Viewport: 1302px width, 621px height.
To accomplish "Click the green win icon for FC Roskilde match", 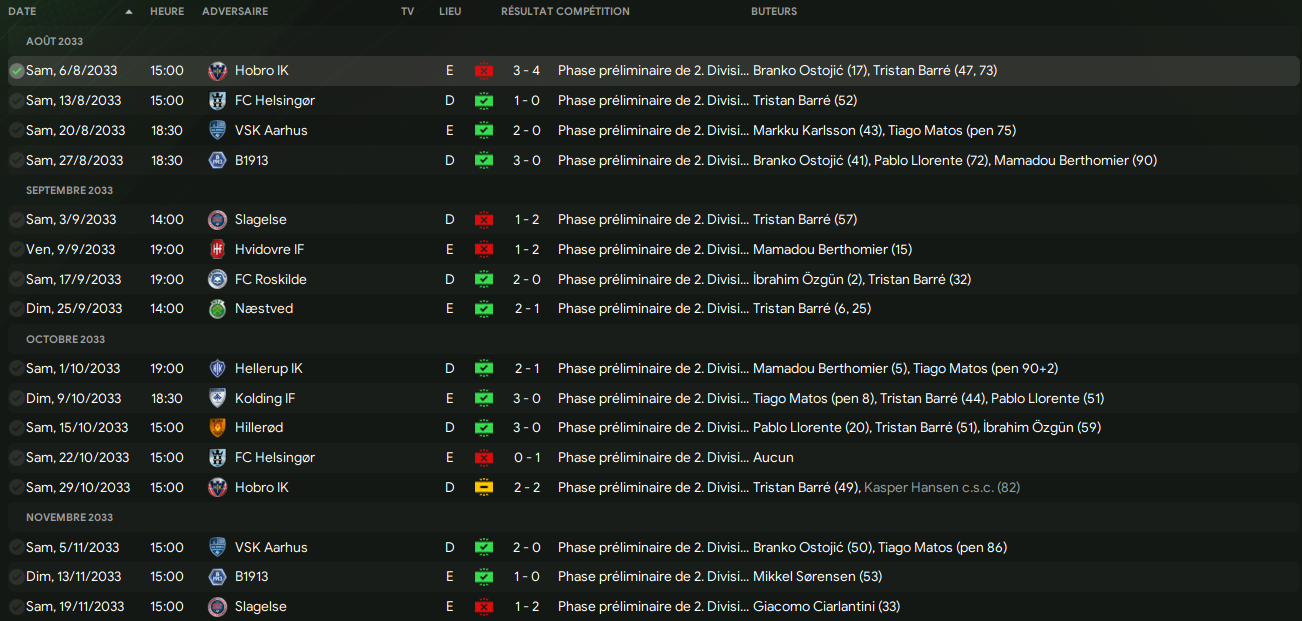I will (484, 280).
